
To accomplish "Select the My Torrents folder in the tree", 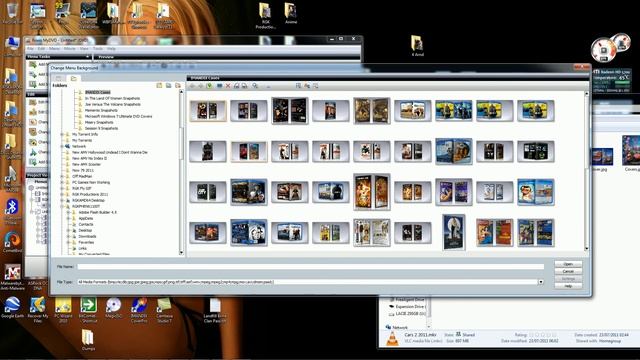I will (82, 140).
